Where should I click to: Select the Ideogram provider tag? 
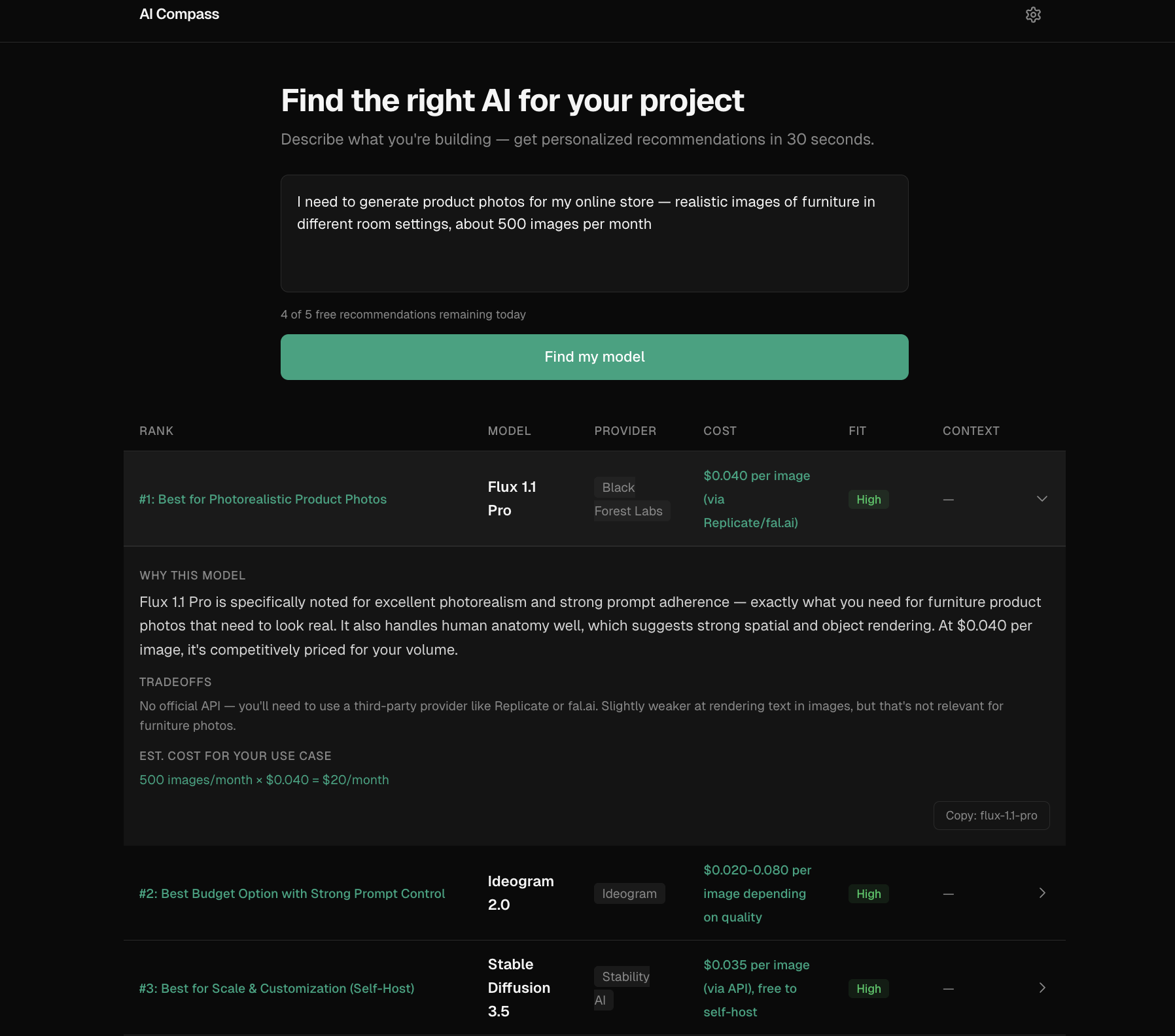(629, 893)
